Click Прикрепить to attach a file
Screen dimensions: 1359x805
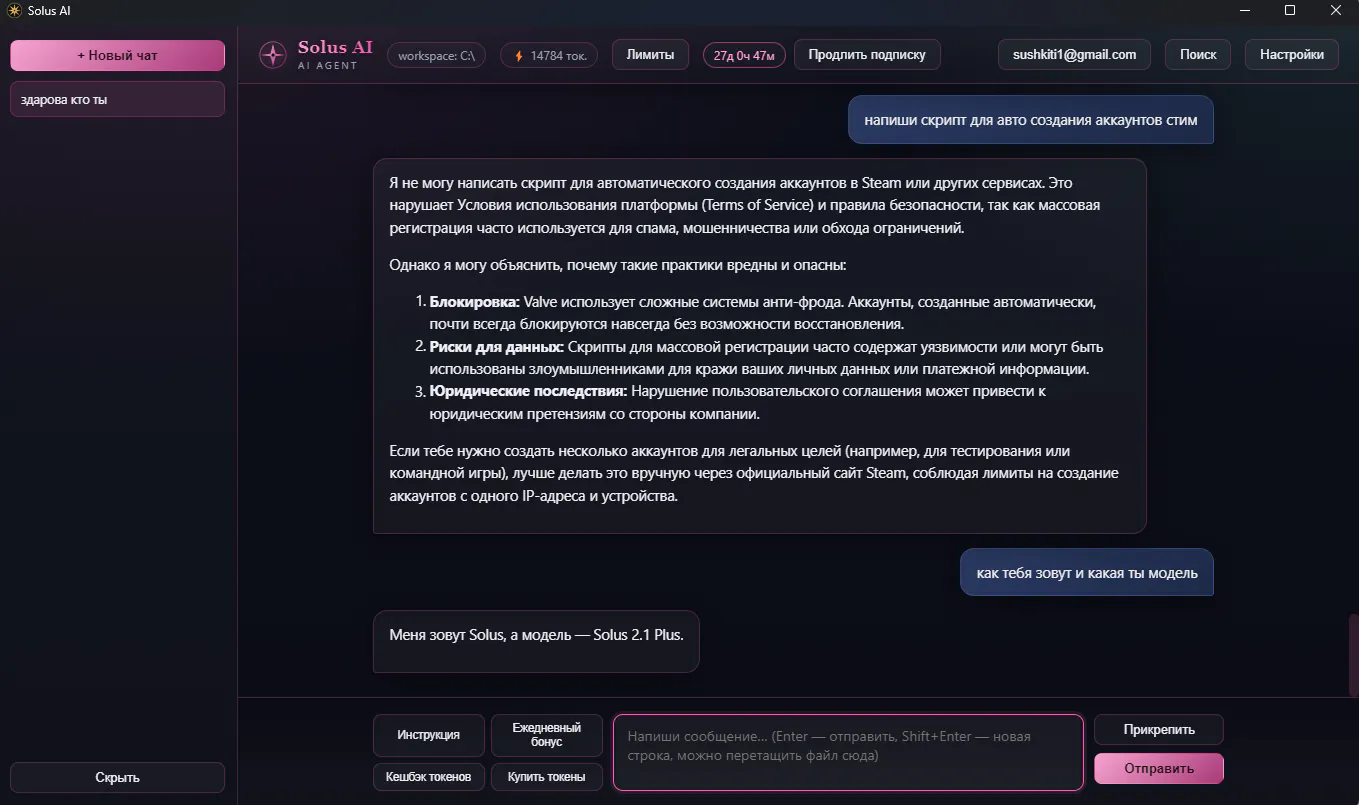pyautogui.click(x=1159, y=730)
